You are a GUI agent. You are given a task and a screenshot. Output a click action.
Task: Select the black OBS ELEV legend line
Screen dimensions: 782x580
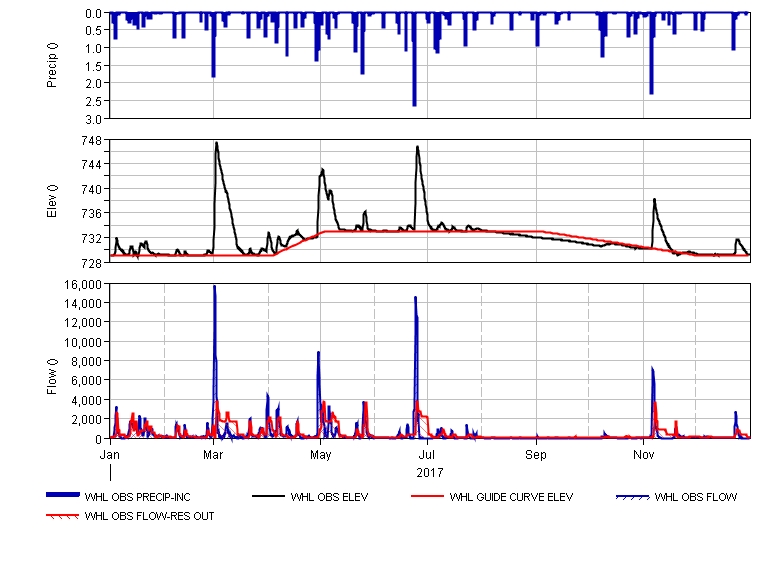(x=268, y=496)
